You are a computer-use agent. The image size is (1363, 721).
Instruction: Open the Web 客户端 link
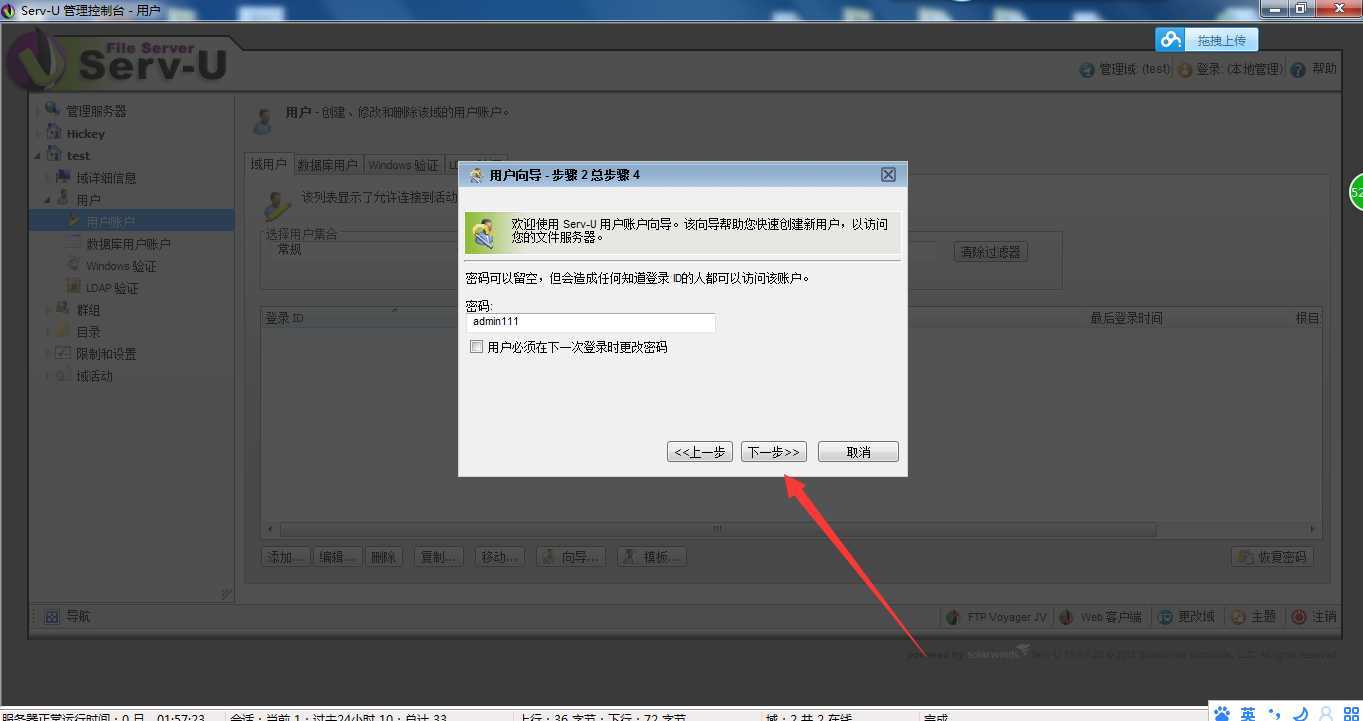[x=1100, y=617]
